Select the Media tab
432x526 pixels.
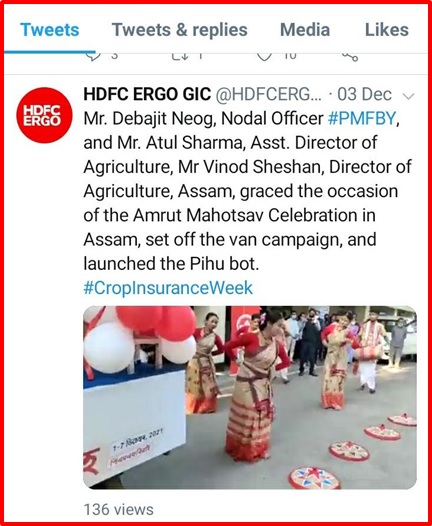305,30
